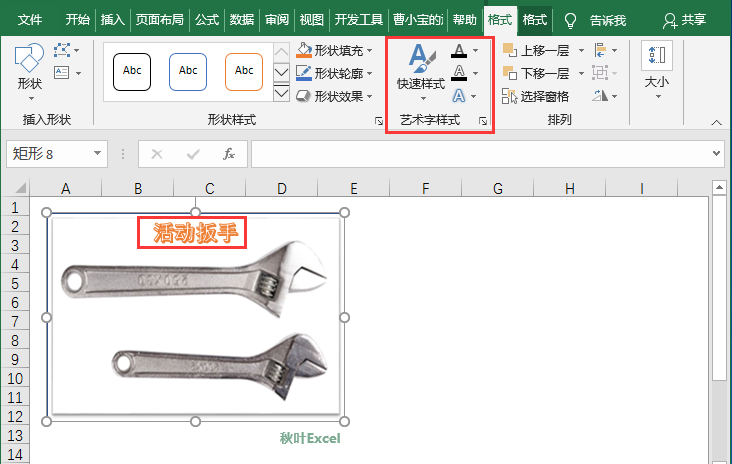Select row 14 header

[x=15, y=454]
